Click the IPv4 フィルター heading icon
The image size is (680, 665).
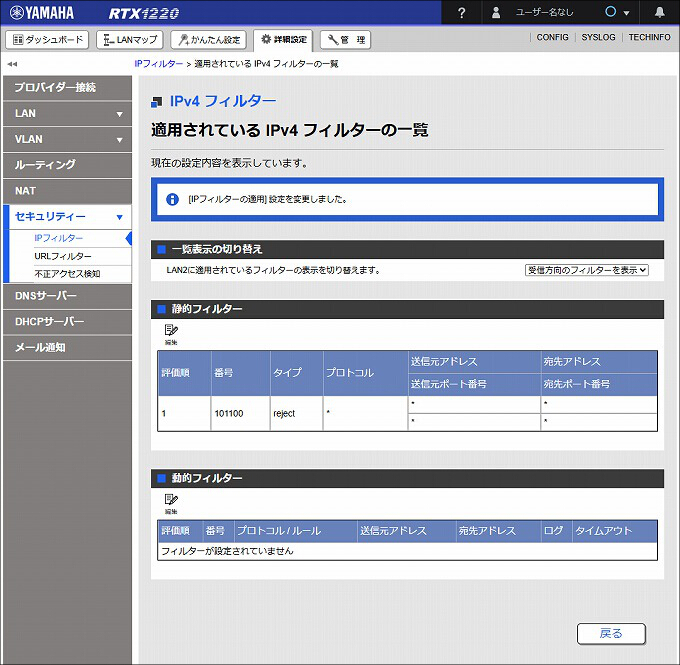tap(156, 102)
